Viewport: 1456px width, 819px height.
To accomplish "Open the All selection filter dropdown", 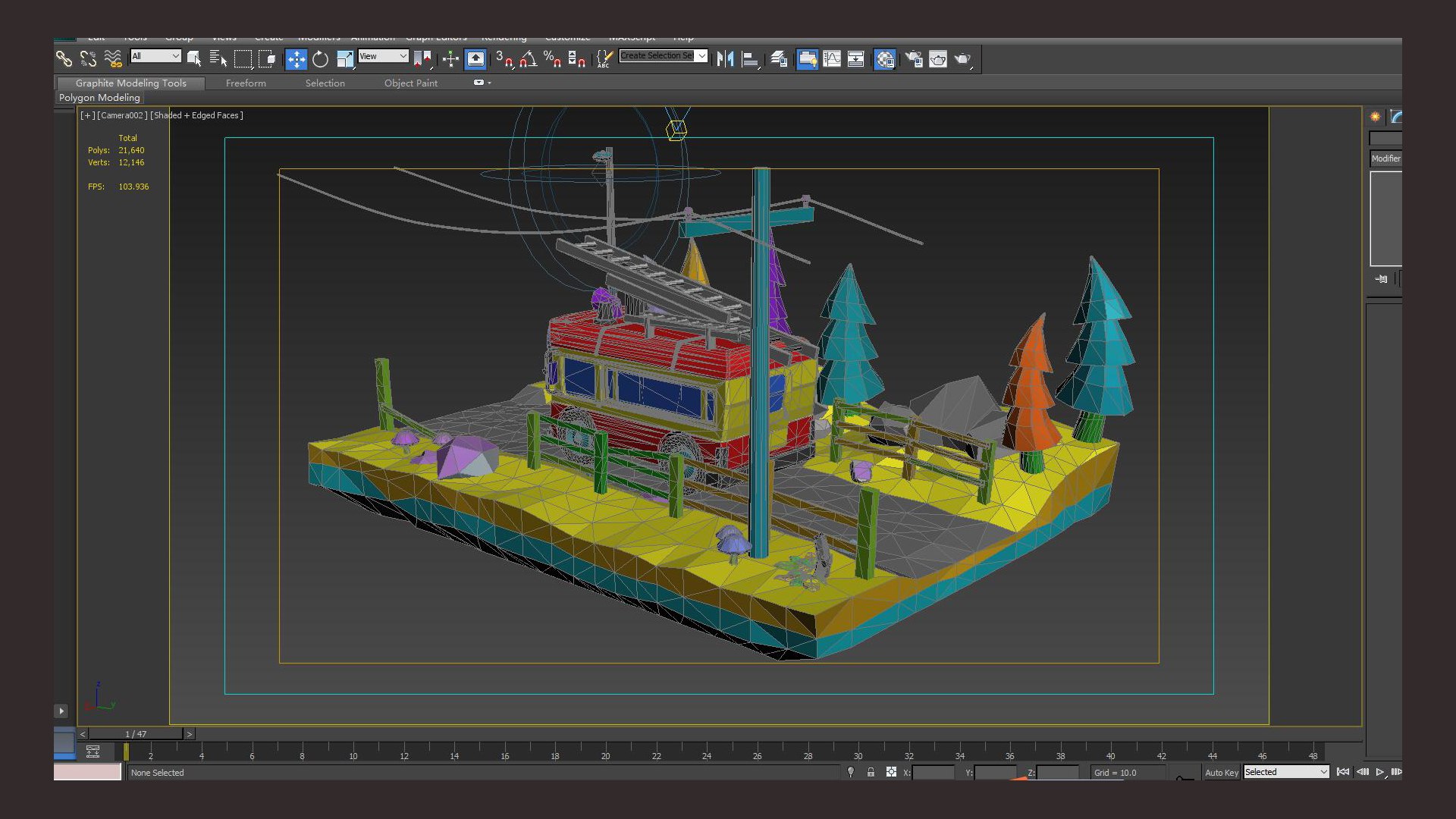I will [155, 56].
